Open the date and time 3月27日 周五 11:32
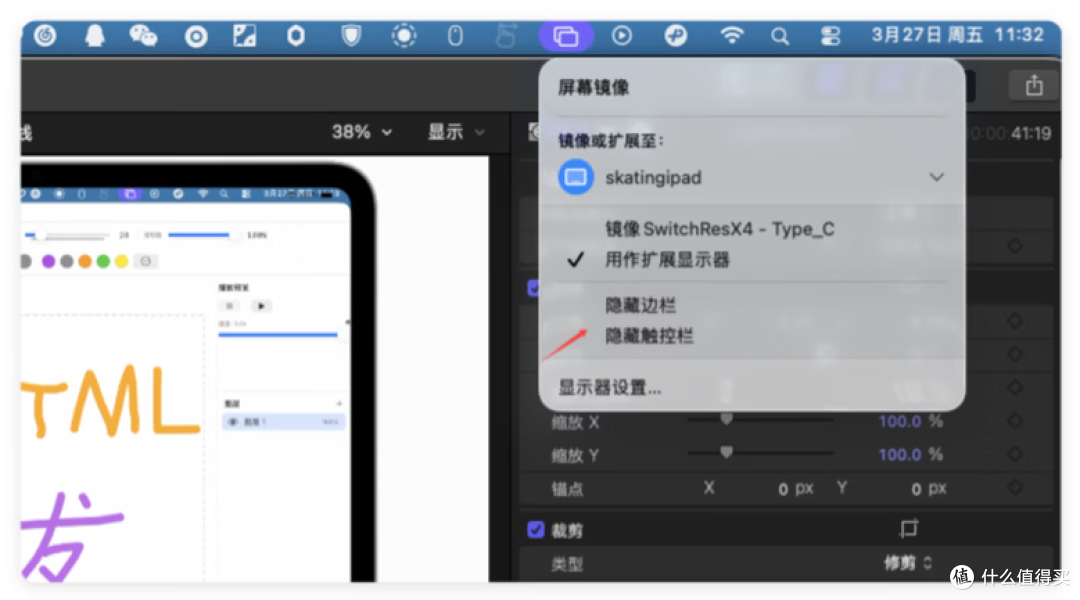 957,34
